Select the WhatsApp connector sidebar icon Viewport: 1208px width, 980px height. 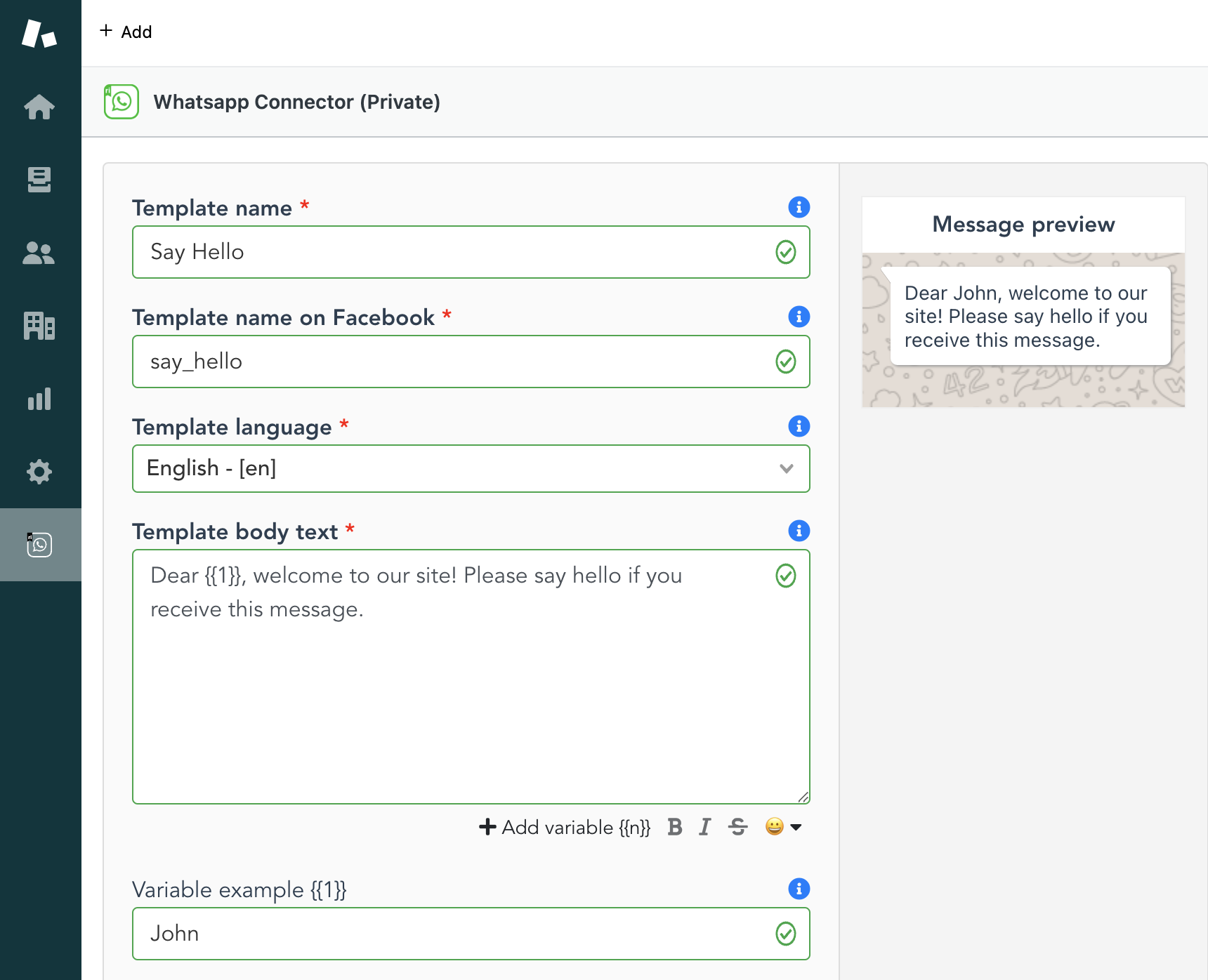click(x=39, y=545)
